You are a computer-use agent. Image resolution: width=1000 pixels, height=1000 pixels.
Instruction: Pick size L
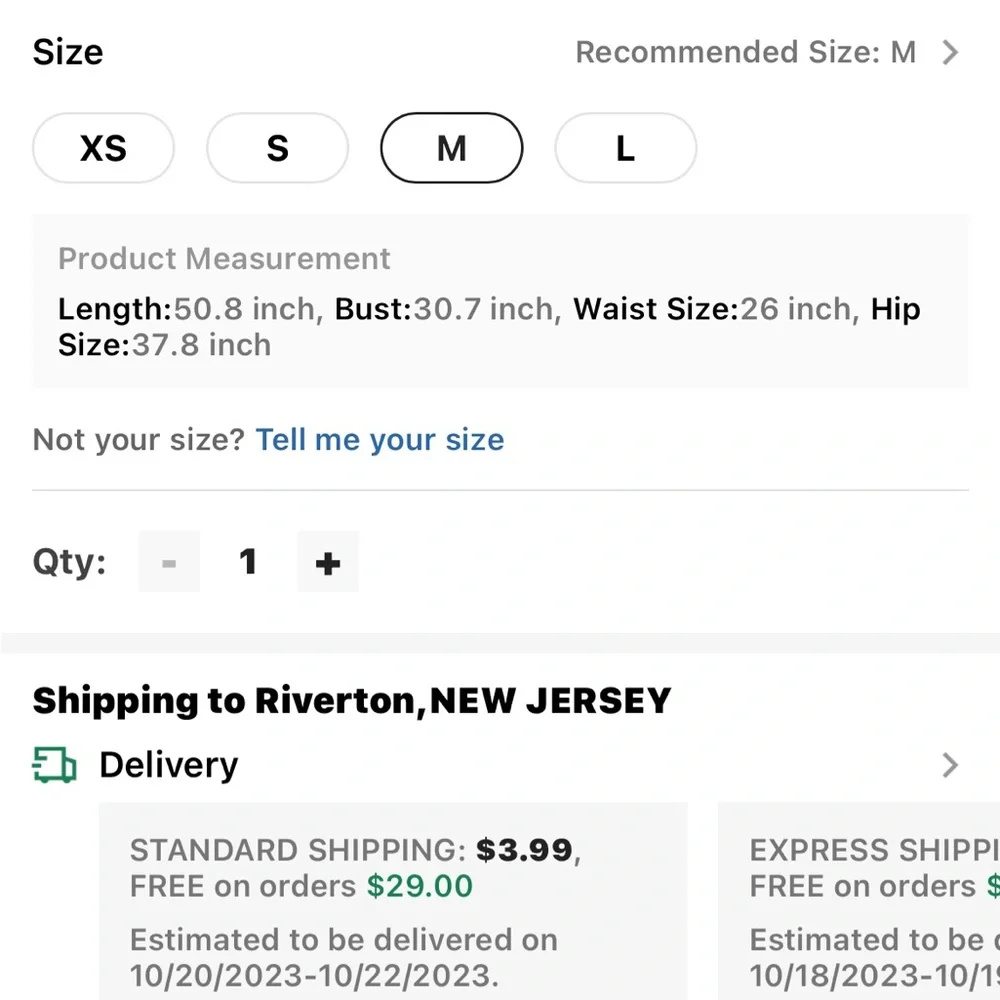(x=625, y=149)
